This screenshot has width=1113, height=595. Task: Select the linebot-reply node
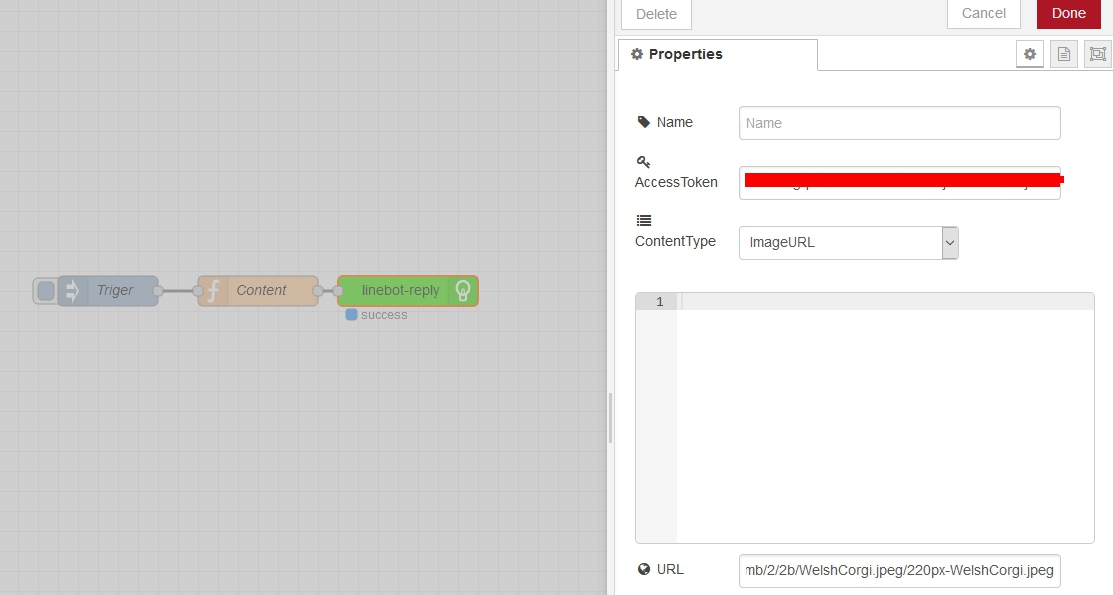(x=407, y=290)
